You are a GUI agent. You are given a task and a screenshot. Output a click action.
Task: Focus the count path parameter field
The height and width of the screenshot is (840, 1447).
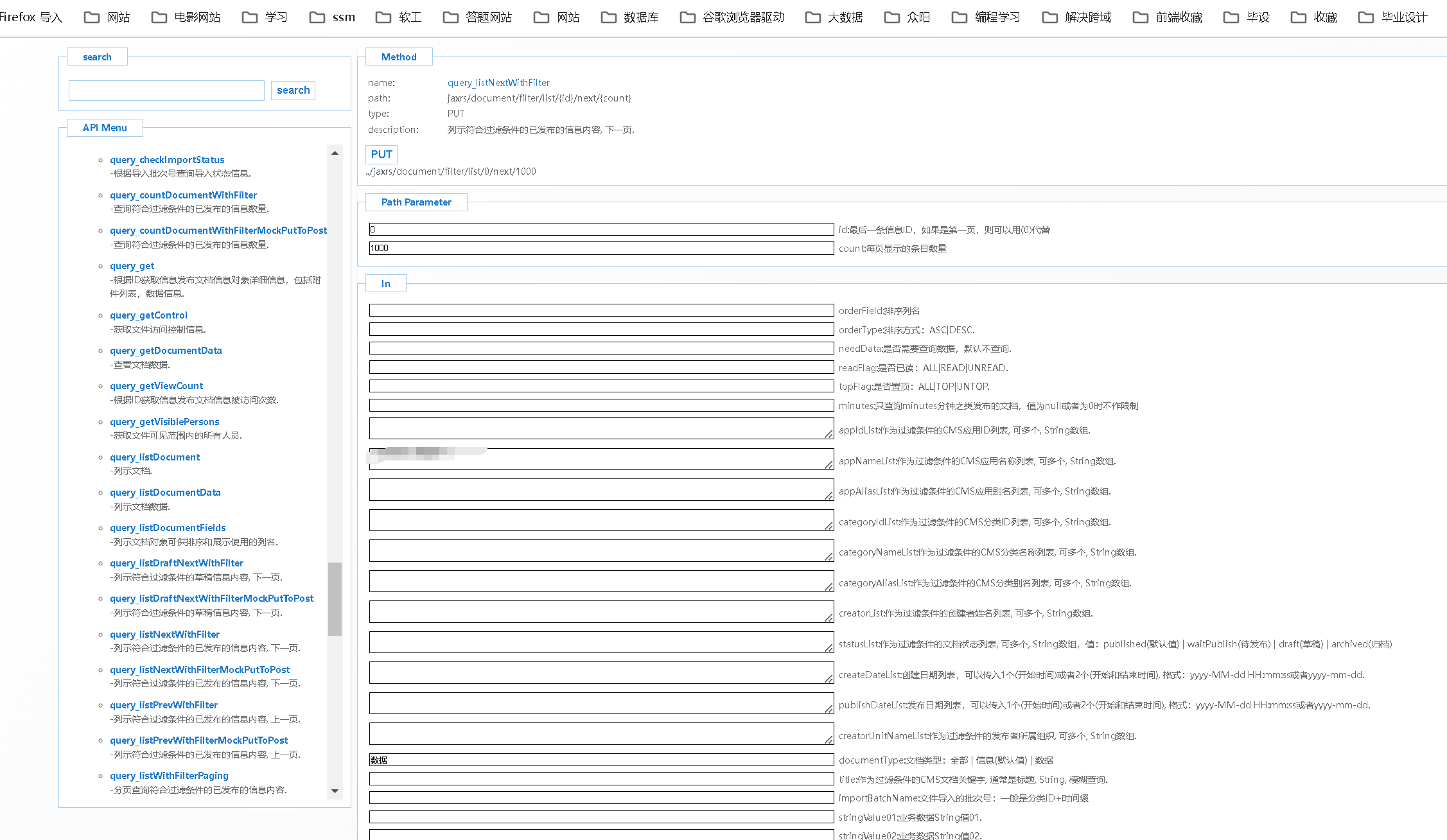click(x=601, y=249)
